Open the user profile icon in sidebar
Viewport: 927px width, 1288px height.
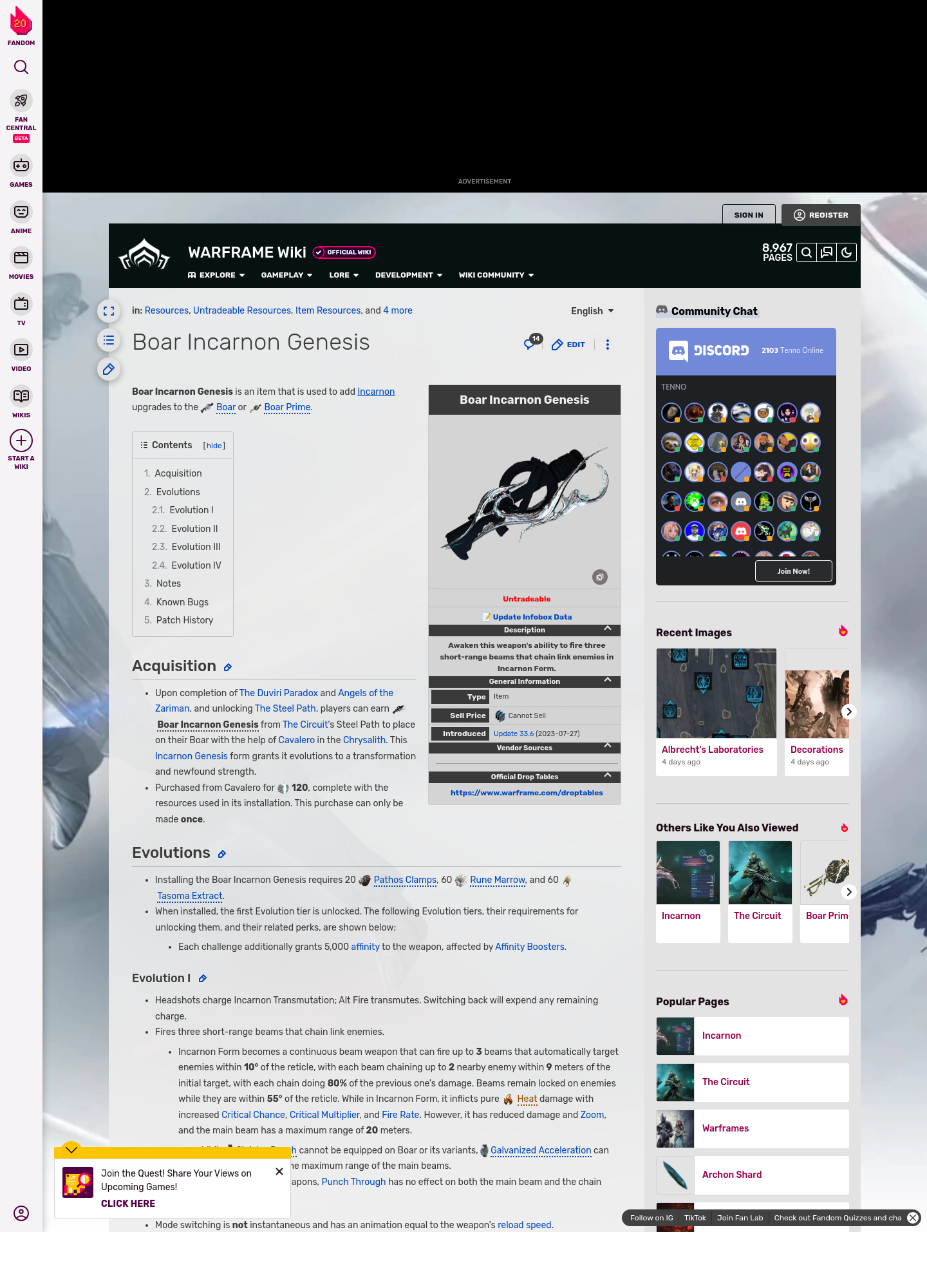pyautogui.click(x=21, y=1213)
